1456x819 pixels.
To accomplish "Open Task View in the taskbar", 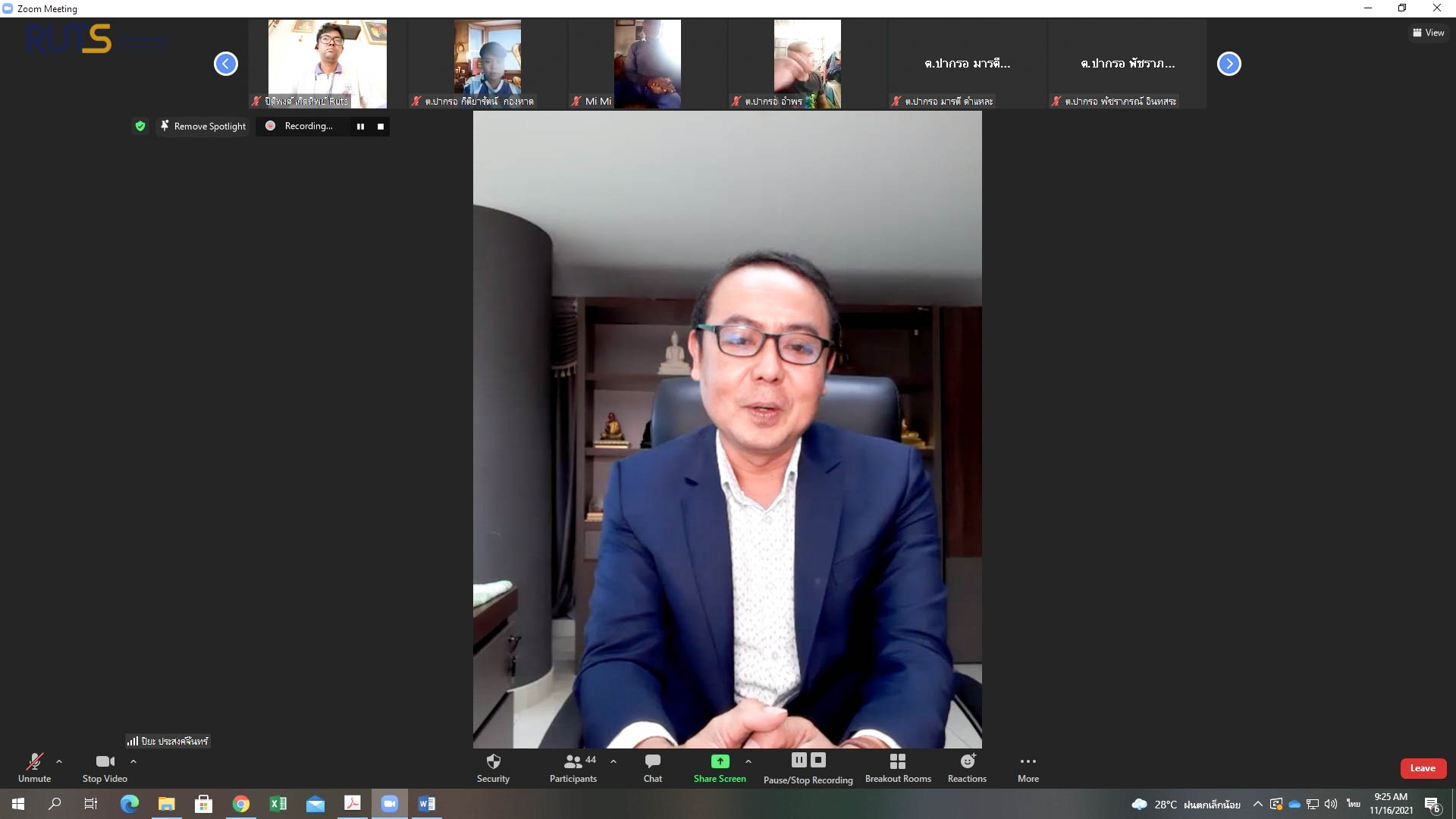I will click(91, 804).
